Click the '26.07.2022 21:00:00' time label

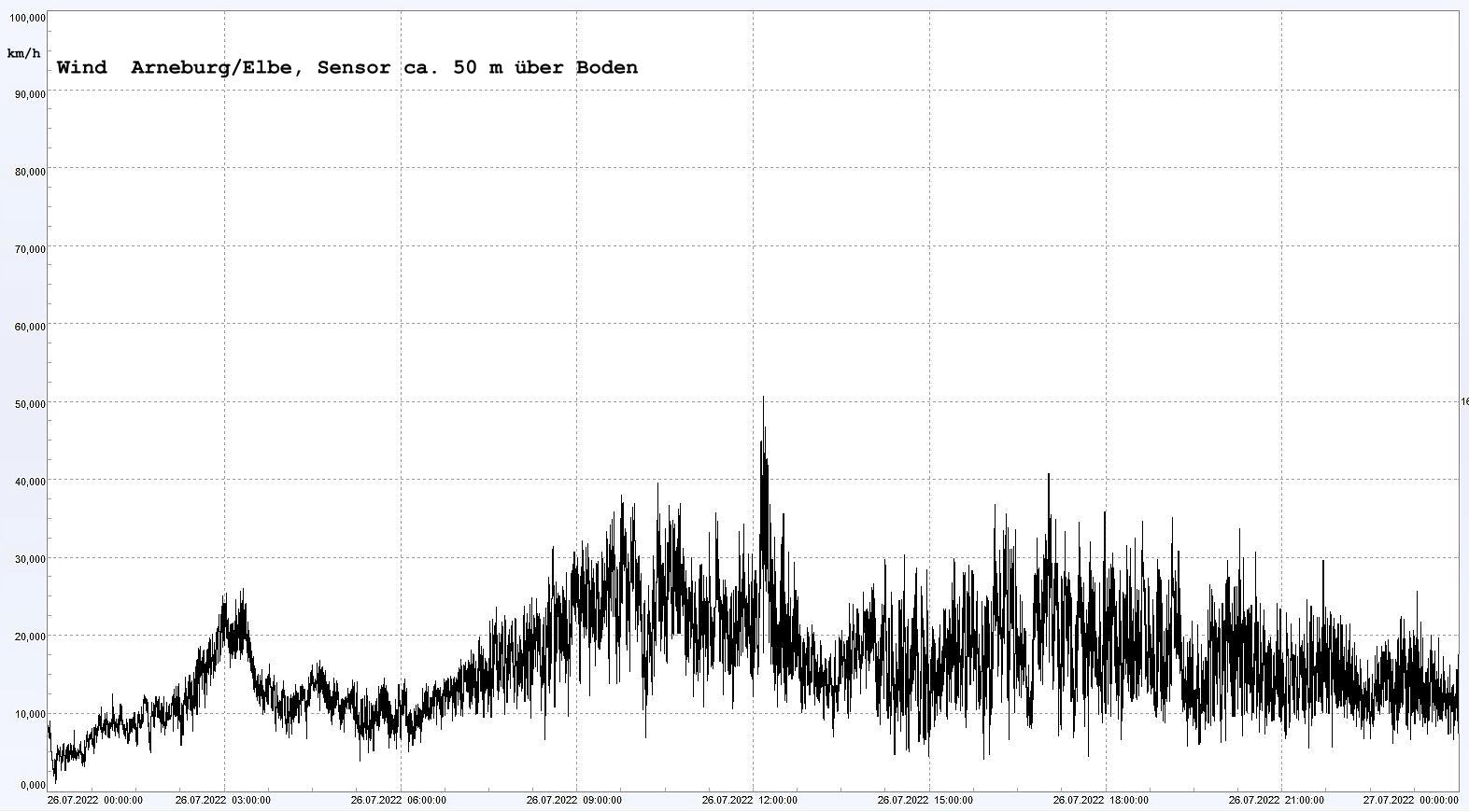click(1277, 800)
